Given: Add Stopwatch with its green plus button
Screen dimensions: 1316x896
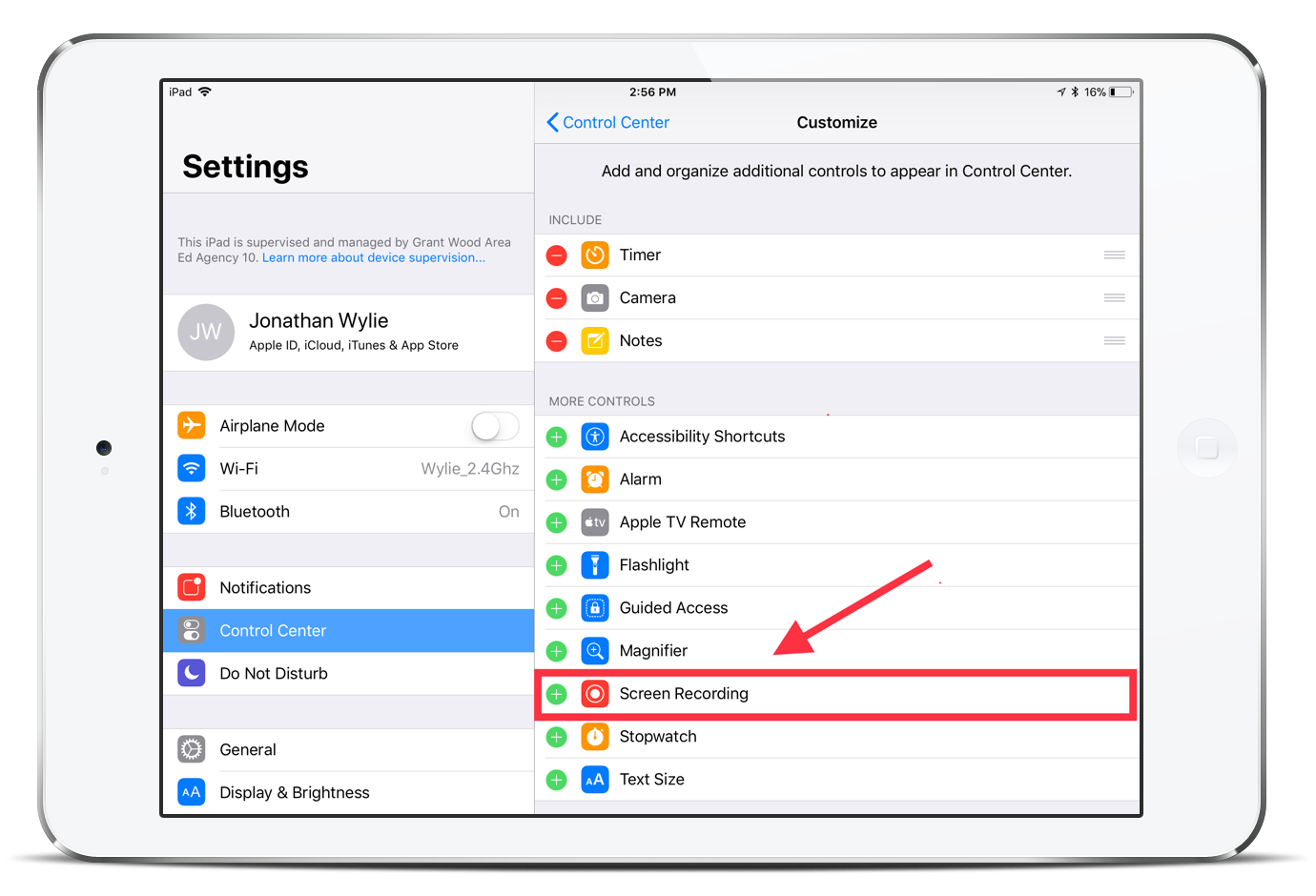Looking at the screenshot, I should point(557,737).
